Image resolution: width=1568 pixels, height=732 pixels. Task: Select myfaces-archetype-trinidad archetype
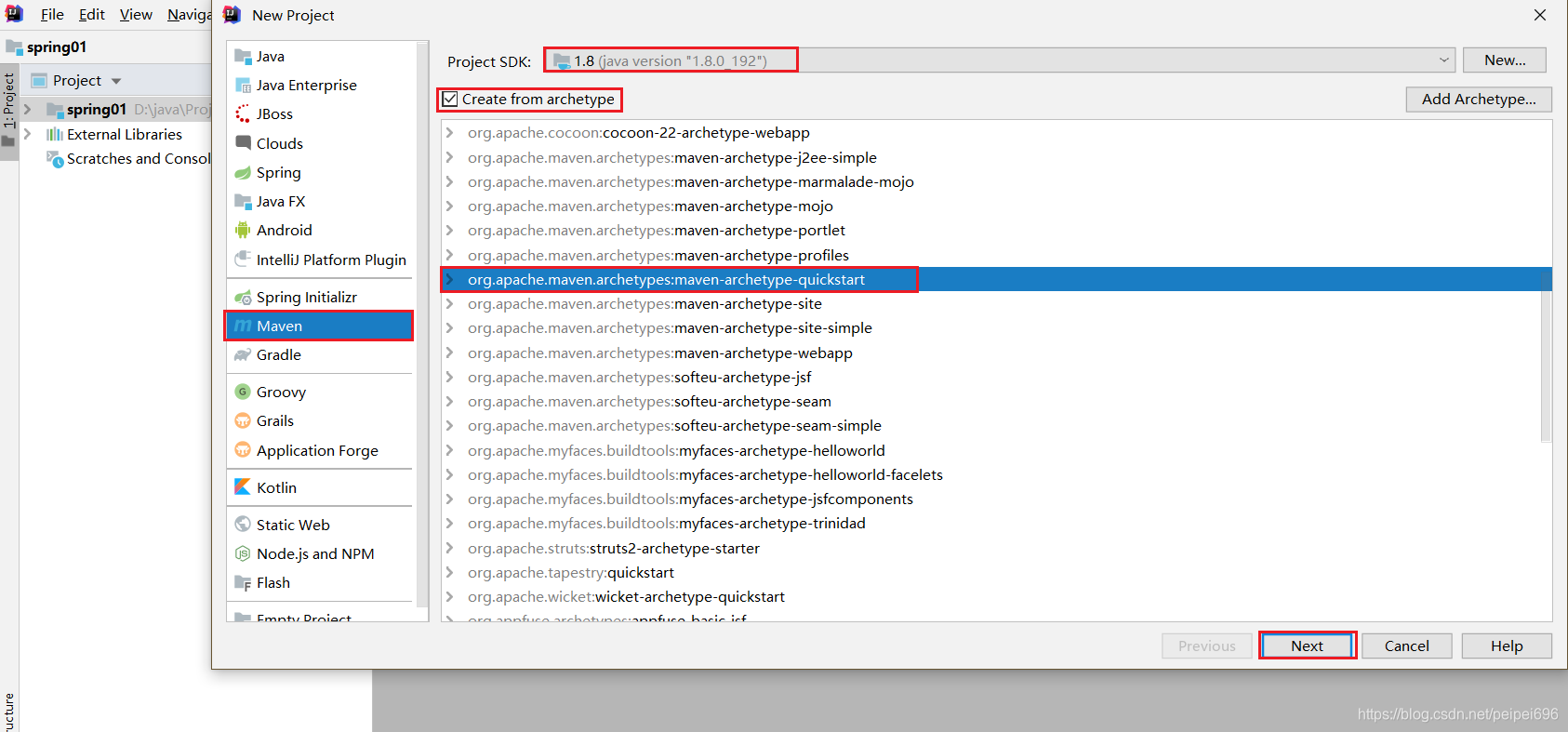point(666,523)
